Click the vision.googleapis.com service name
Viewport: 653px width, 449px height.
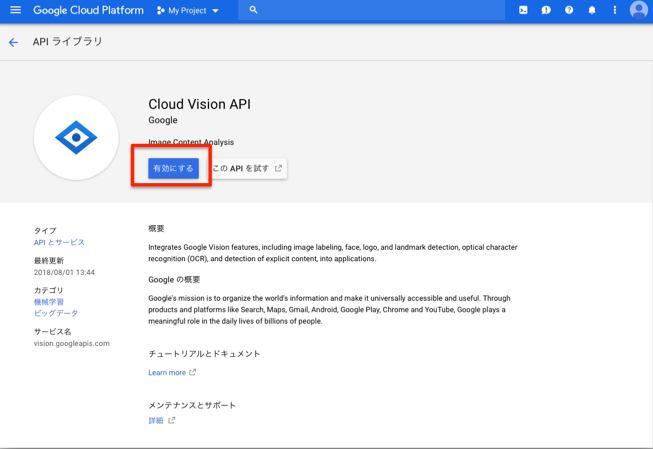click(72, 344)
